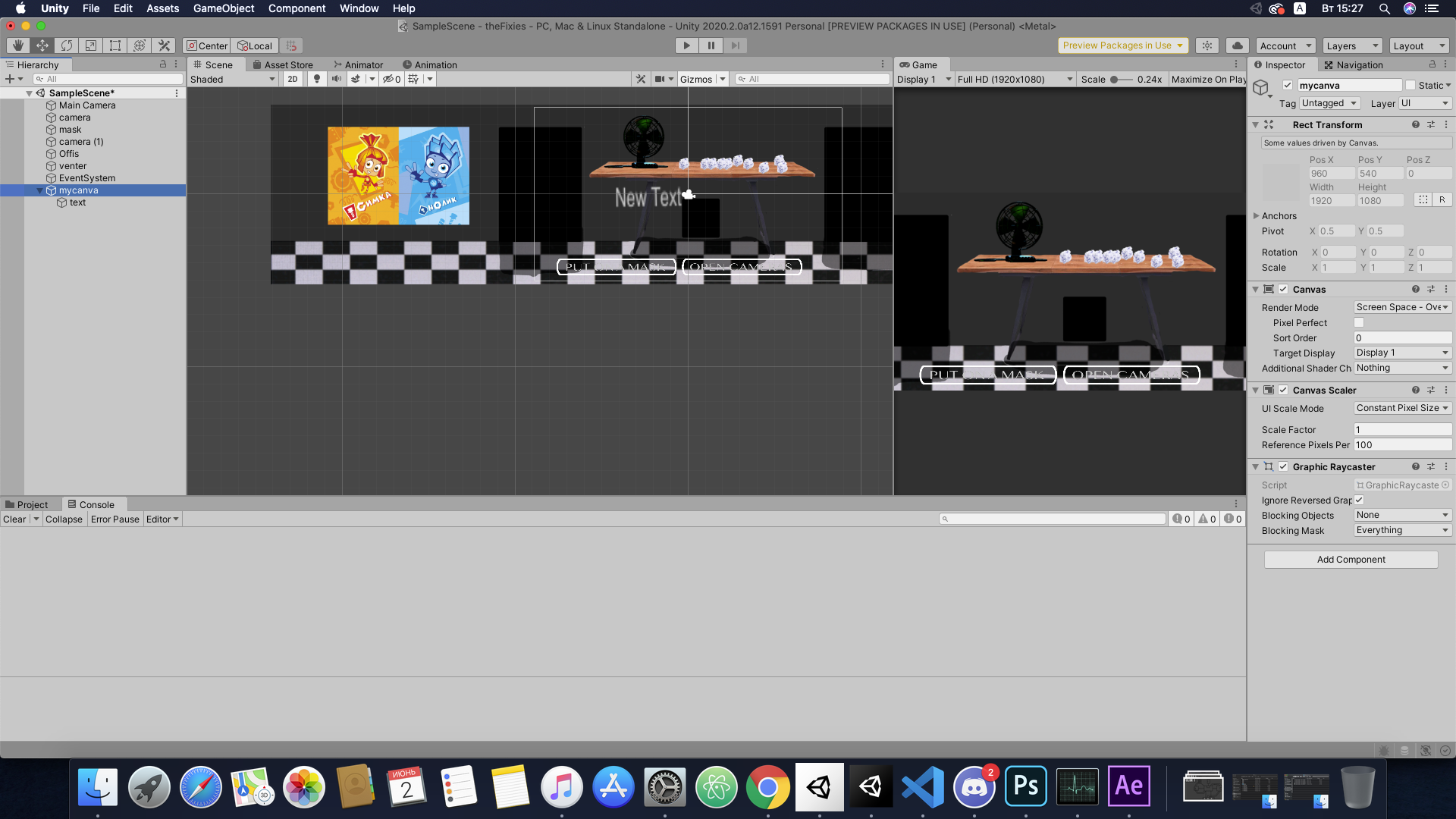Open UI Scale Mode dropdown

pyautogui.click(x=1403, y=408)
